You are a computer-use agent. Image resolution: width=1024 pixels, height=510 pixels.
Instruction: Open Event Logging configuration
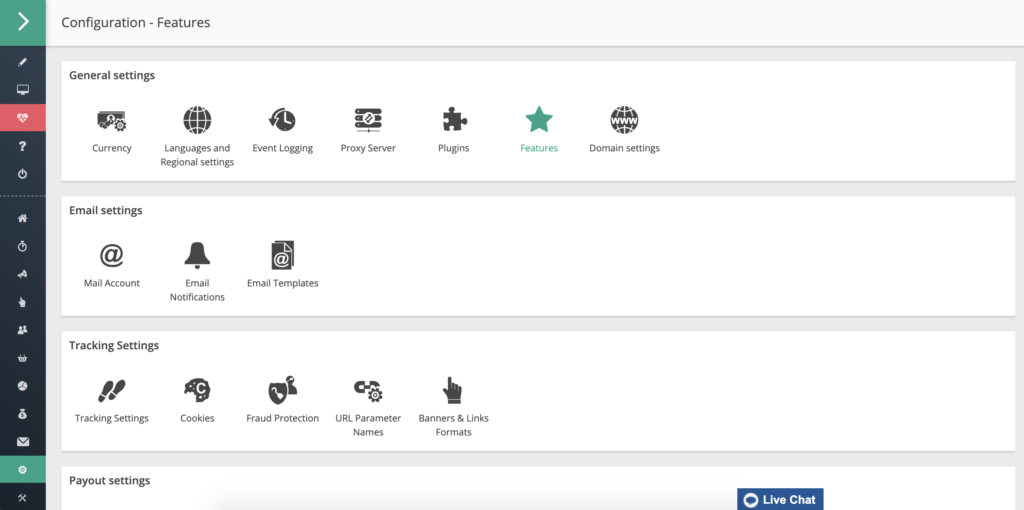click(x=283, y=121)
